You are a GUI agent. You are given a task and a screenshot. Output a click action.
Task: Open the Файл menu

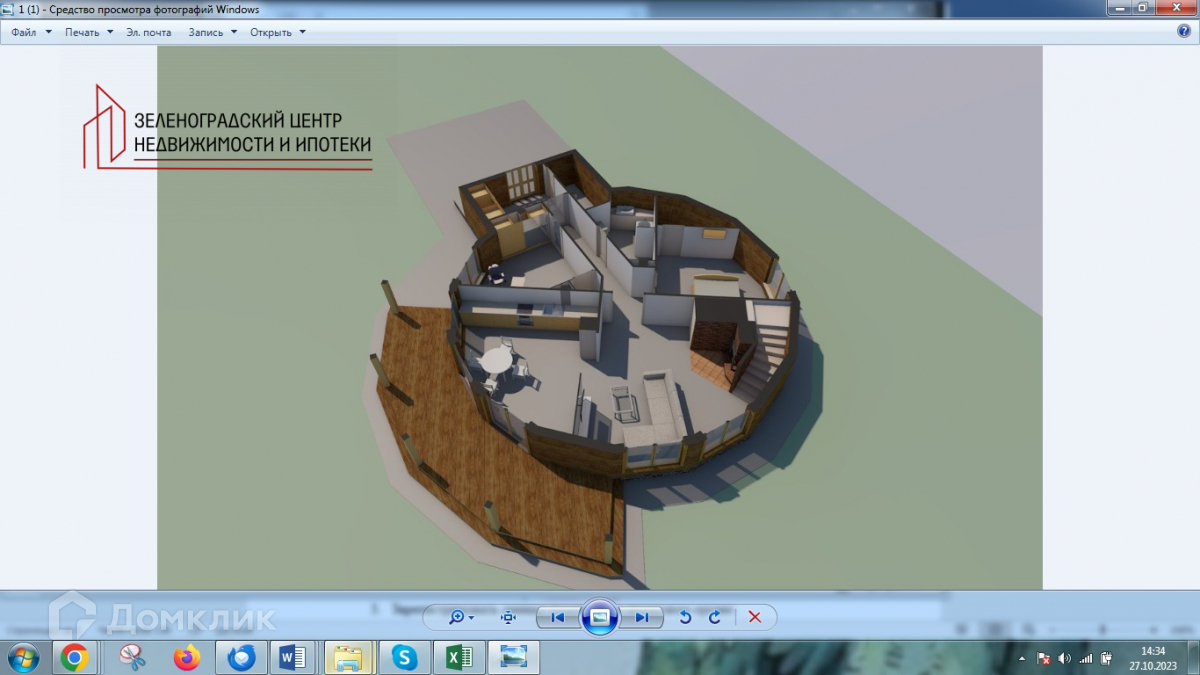click(x=31, y=32)
